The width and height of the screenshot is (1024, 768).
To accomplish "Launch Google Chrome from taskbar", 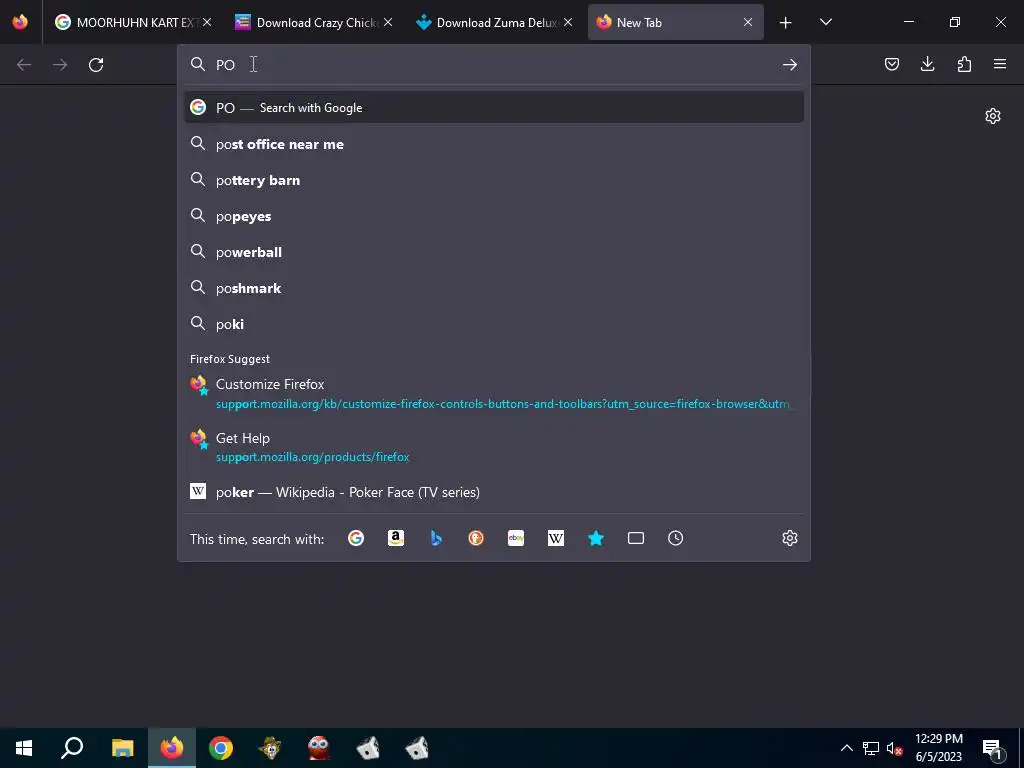I will coord(221,748).
